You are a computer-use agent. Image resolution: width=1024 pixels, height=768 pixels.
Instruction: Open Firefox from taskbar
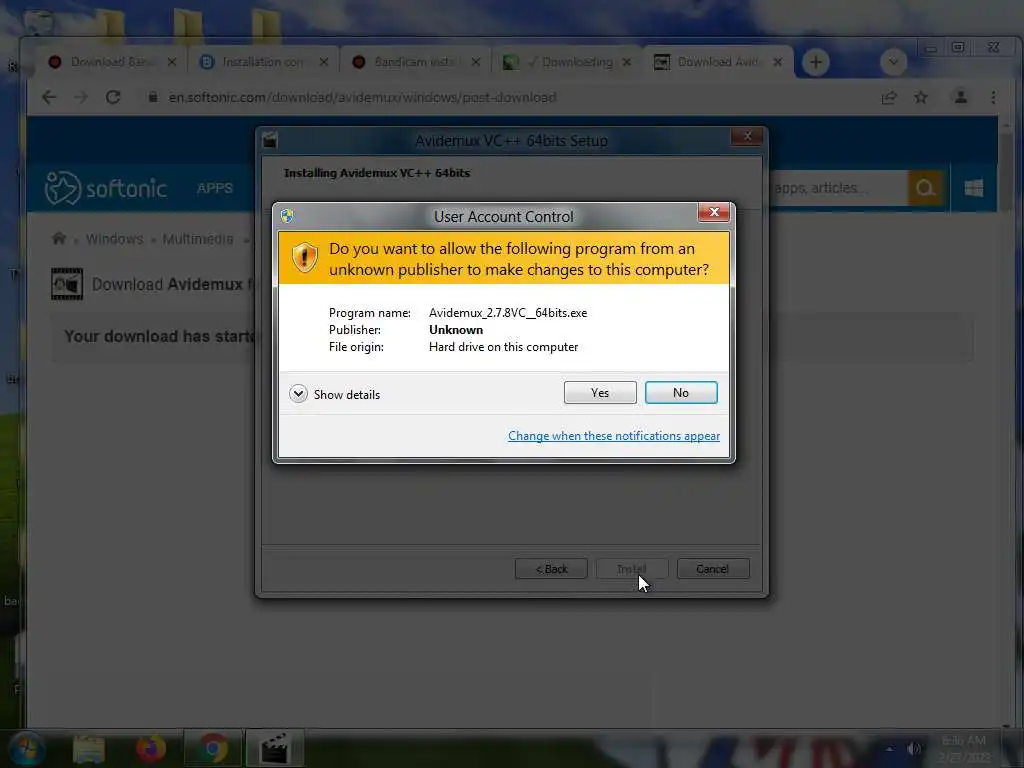151,748
